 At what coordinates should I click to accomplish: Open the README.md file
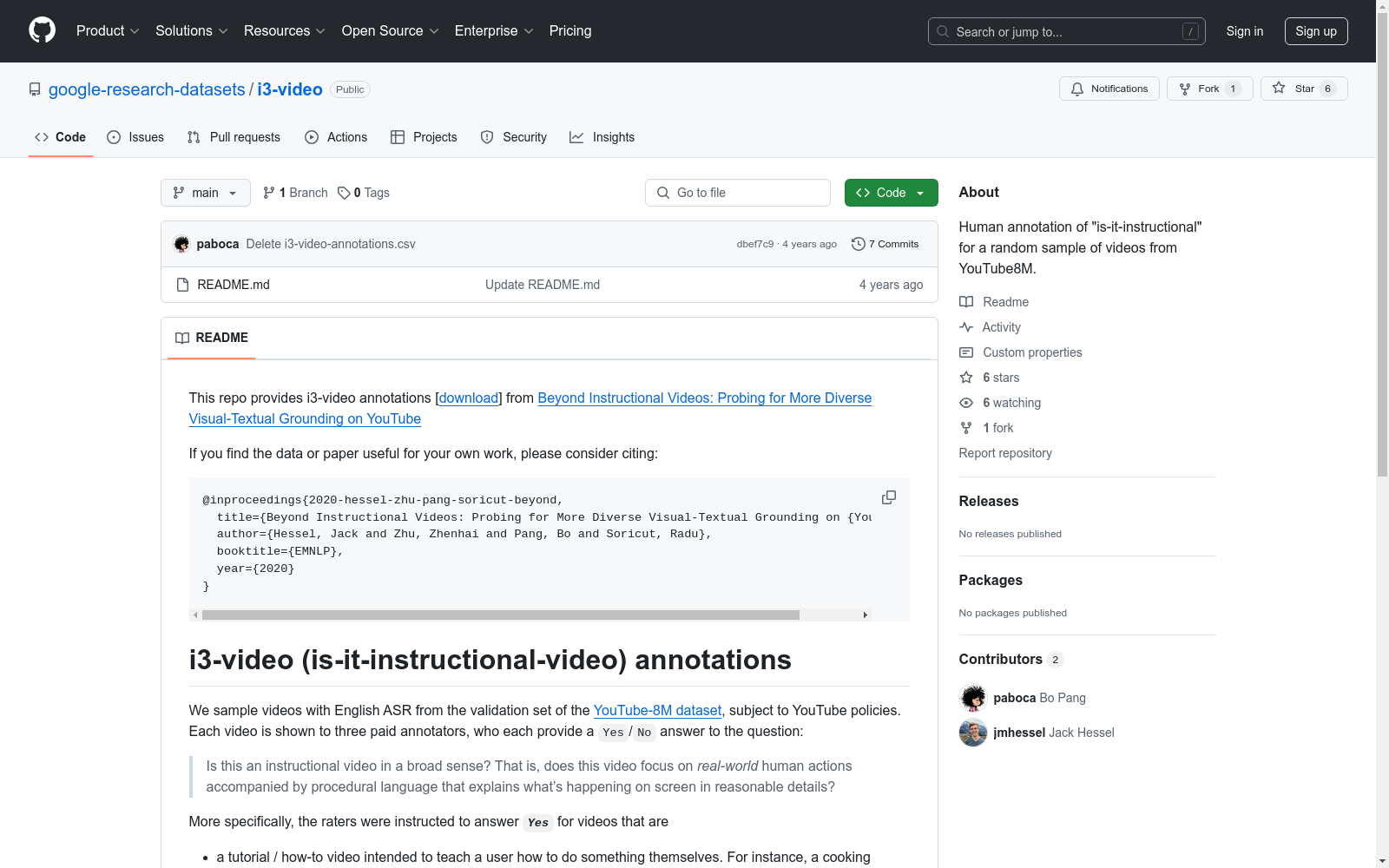point(234,285)
